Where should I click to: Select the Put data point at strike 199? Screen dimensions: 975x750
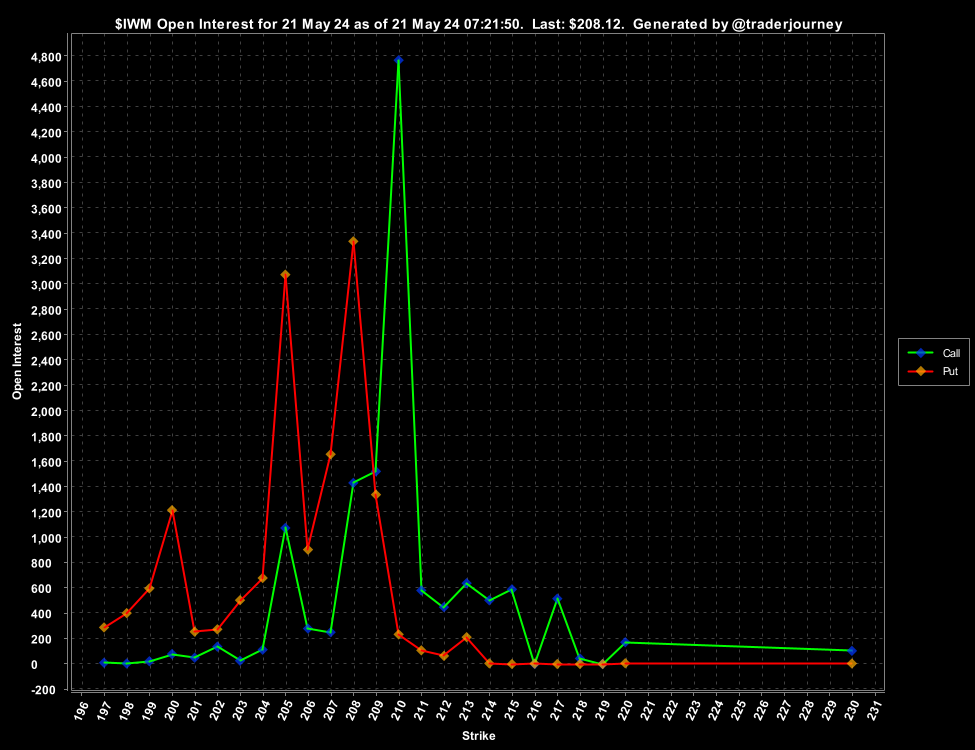pos(149,588)
